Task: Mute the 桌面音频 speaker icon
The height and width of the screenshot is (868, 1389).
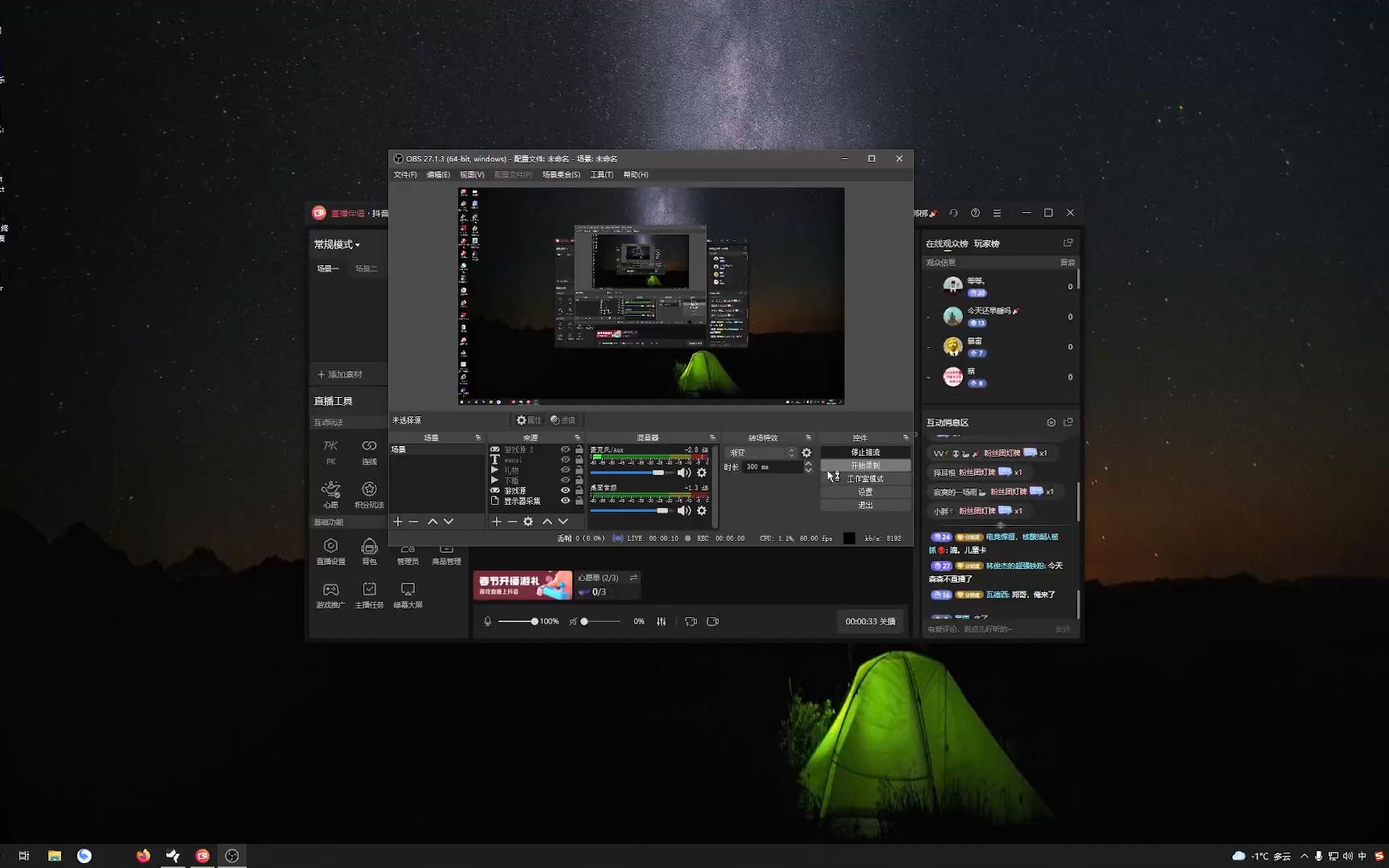Action: click(684, 510)
